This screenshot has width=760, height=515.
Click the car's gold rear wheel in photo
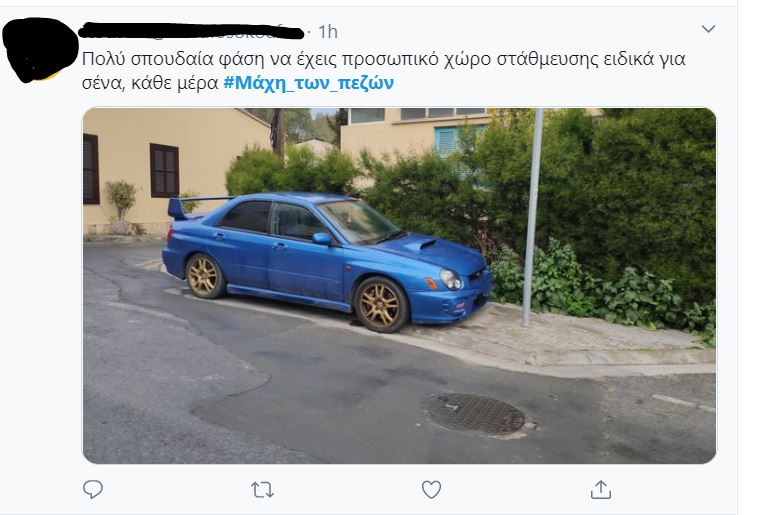pos(204,276)
